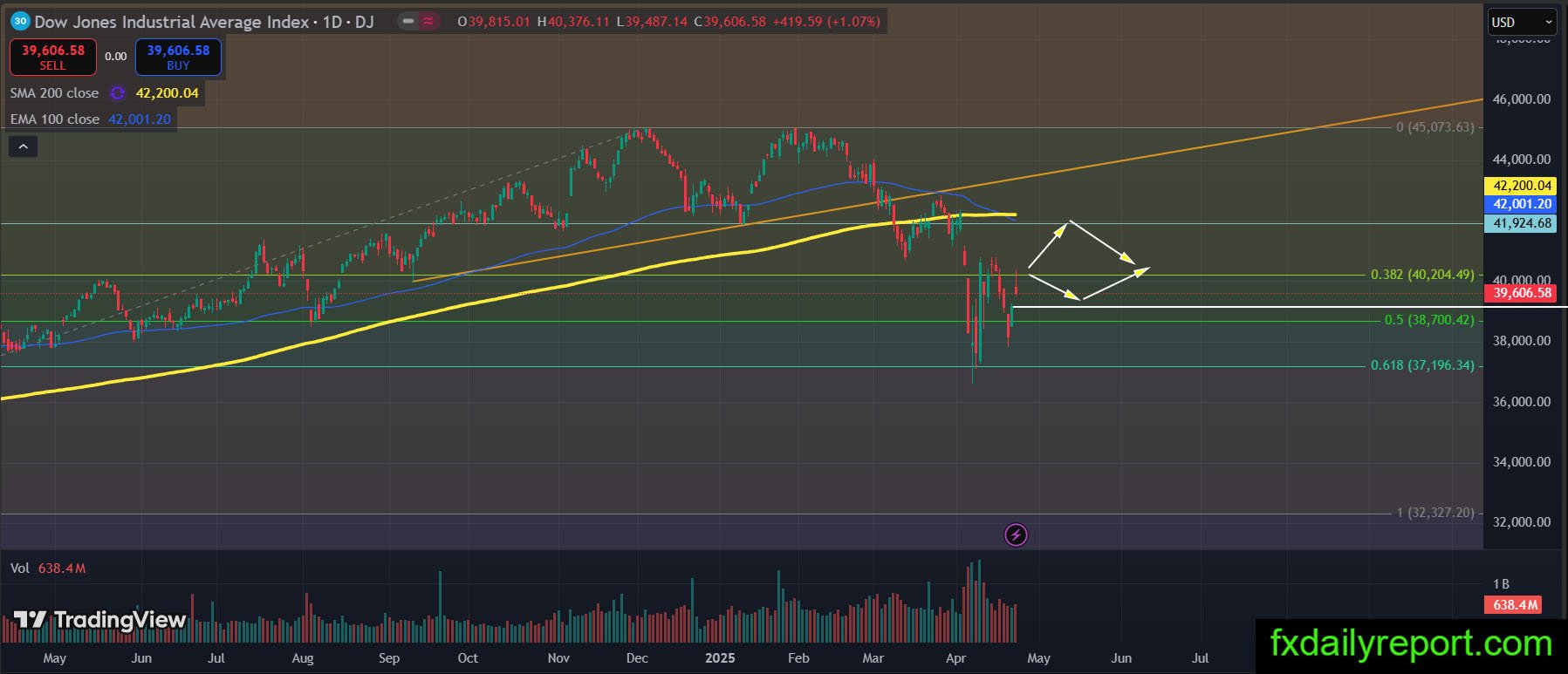The width and height of the screenshot is (1568, 674).
Task: Click the Oct label on time axis
Action: click(x=468, y=658)
